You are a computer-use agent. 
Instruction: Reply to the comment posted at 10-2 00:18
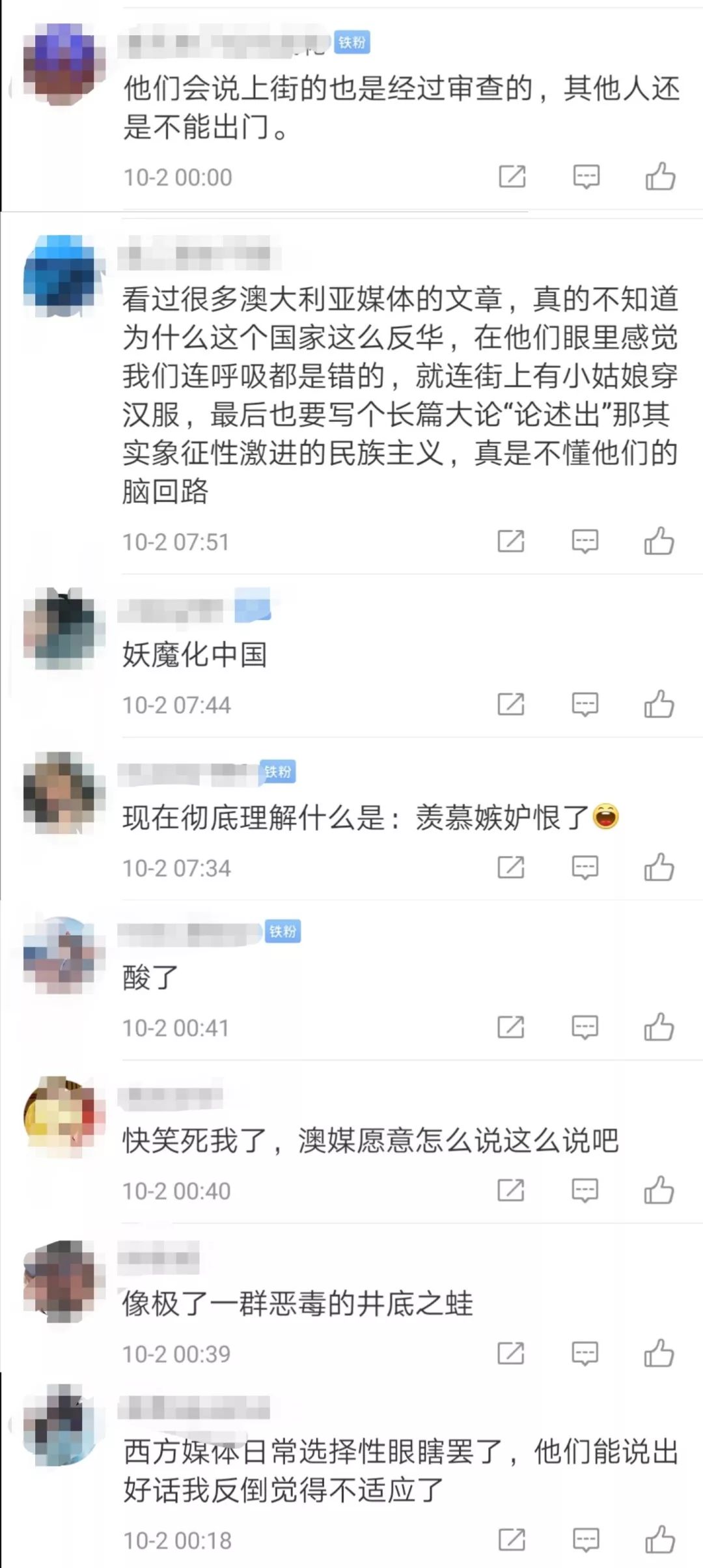coord(586,1540)
